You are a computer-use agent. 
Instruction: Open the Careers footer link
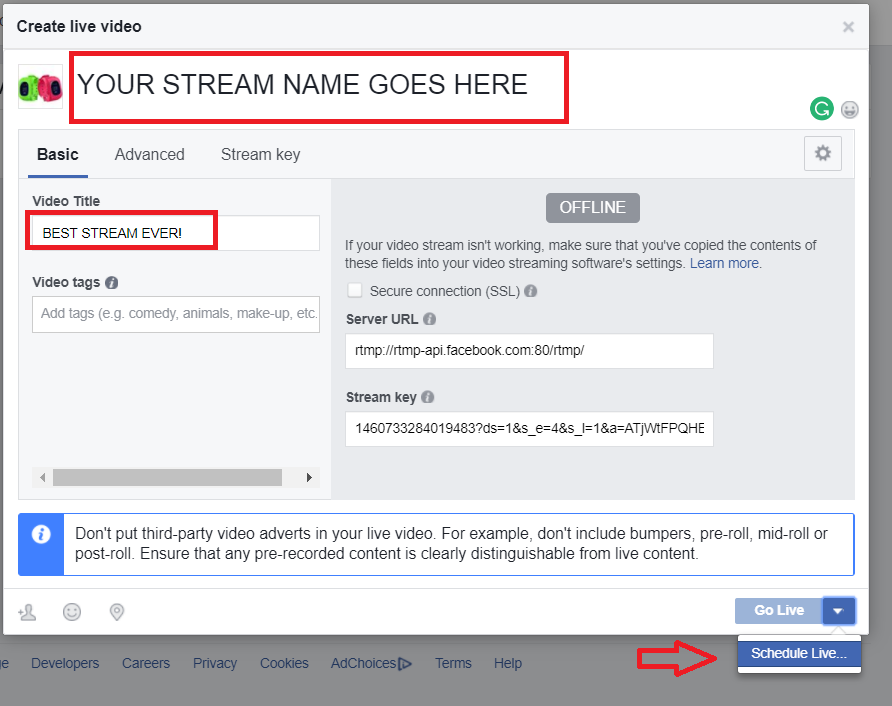[146, 663]
